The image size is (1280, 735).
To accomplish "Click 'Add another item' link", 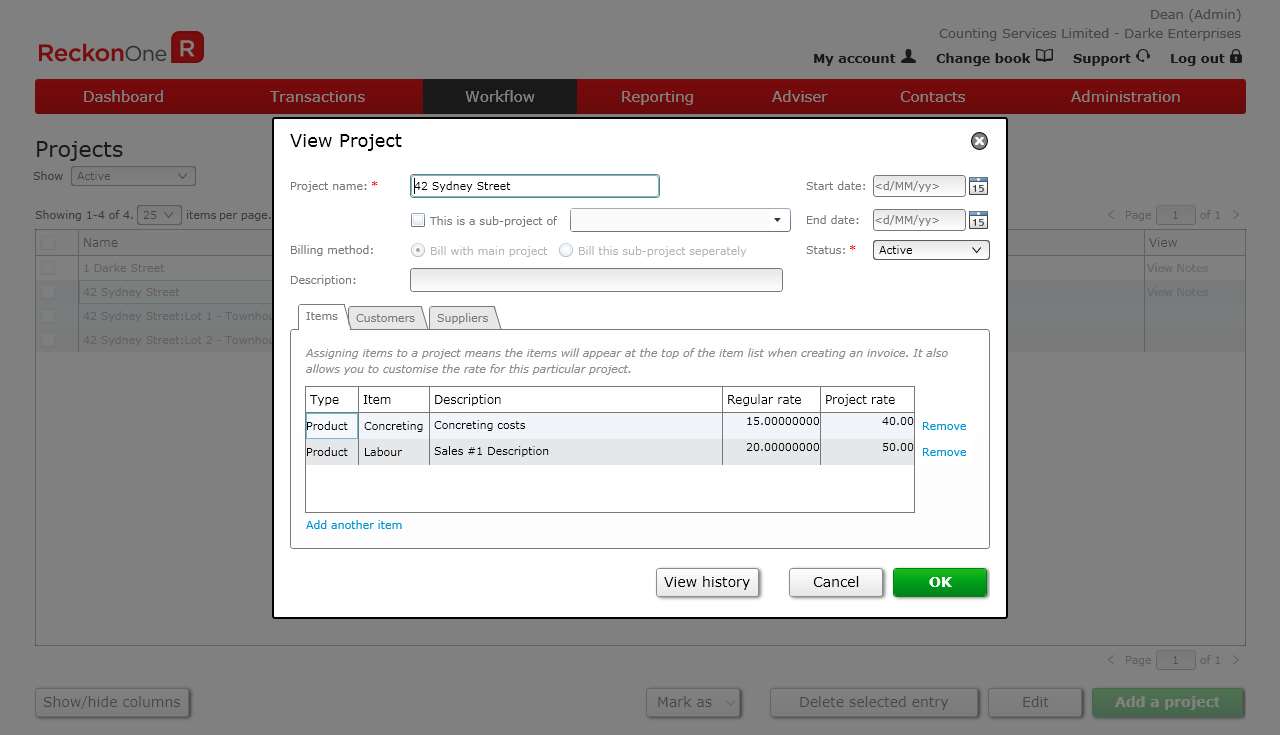I will click(x=353, y=524).
